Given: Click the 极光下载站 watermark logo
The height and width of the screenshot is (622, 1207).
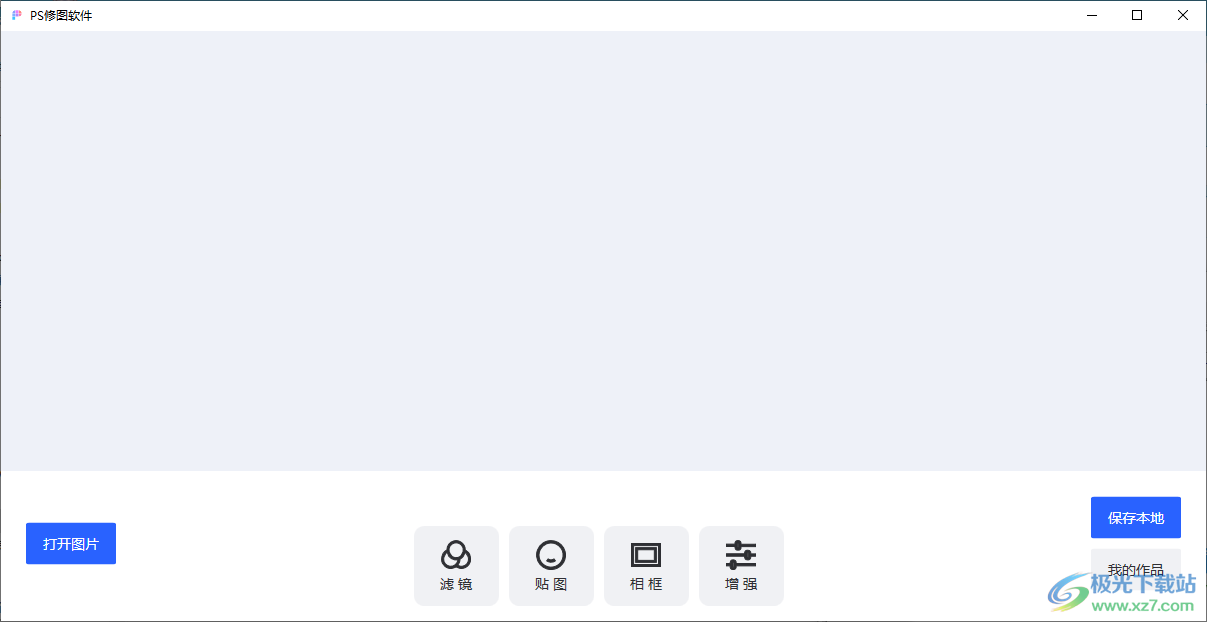Looking at the screenshot, I should click(1067, 591).
